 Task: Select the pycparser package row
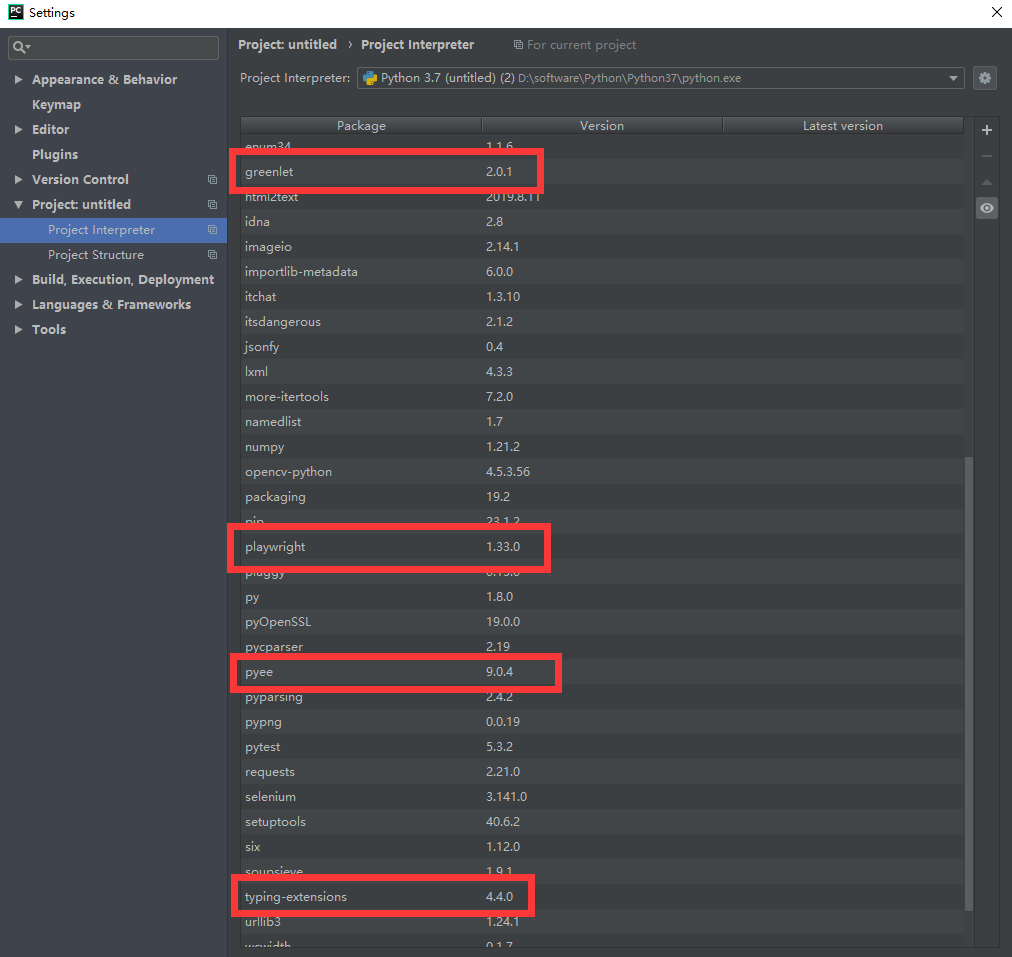602,647
